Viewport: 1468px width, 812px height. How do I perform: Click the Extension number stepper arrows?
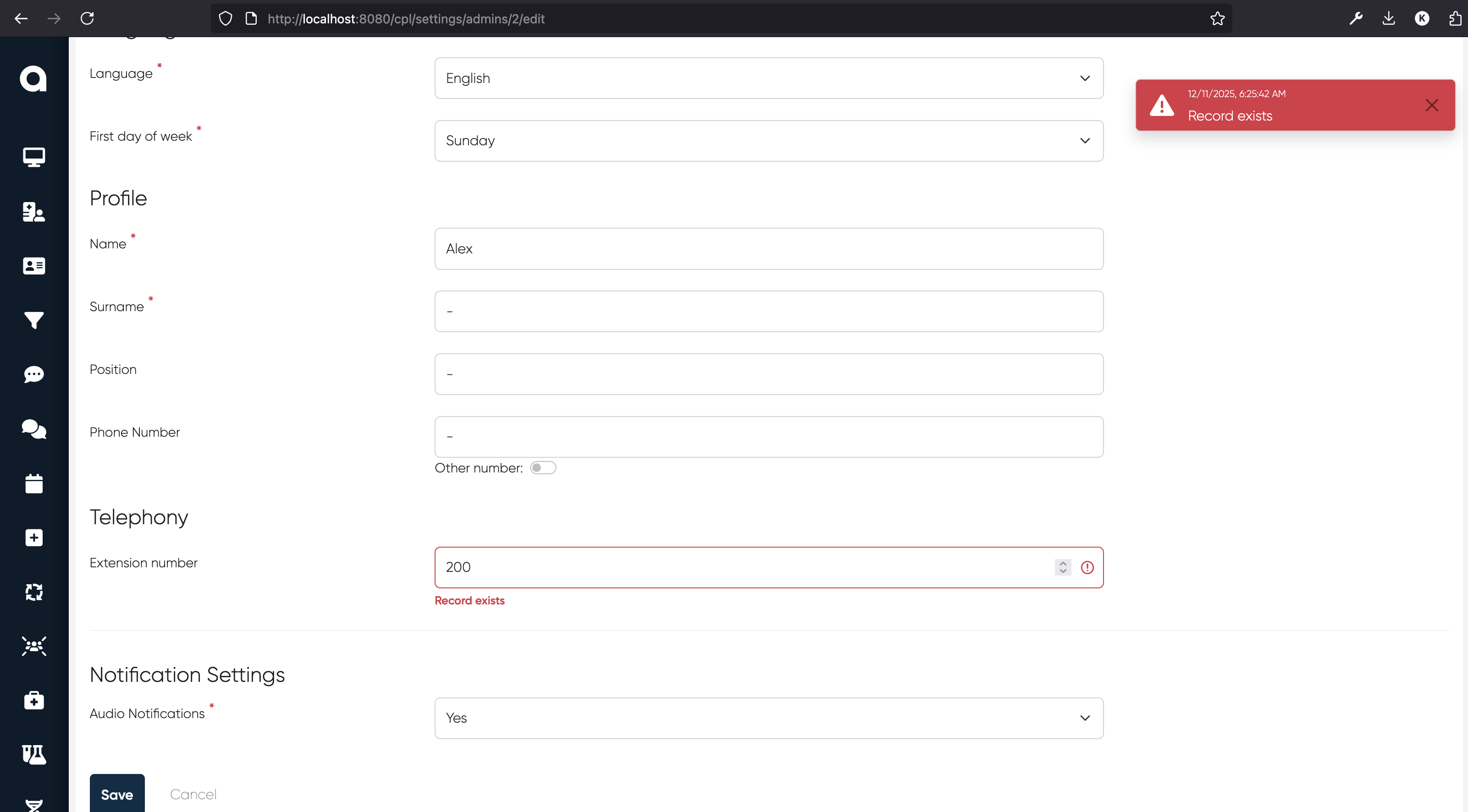[x=1062, y=567]
